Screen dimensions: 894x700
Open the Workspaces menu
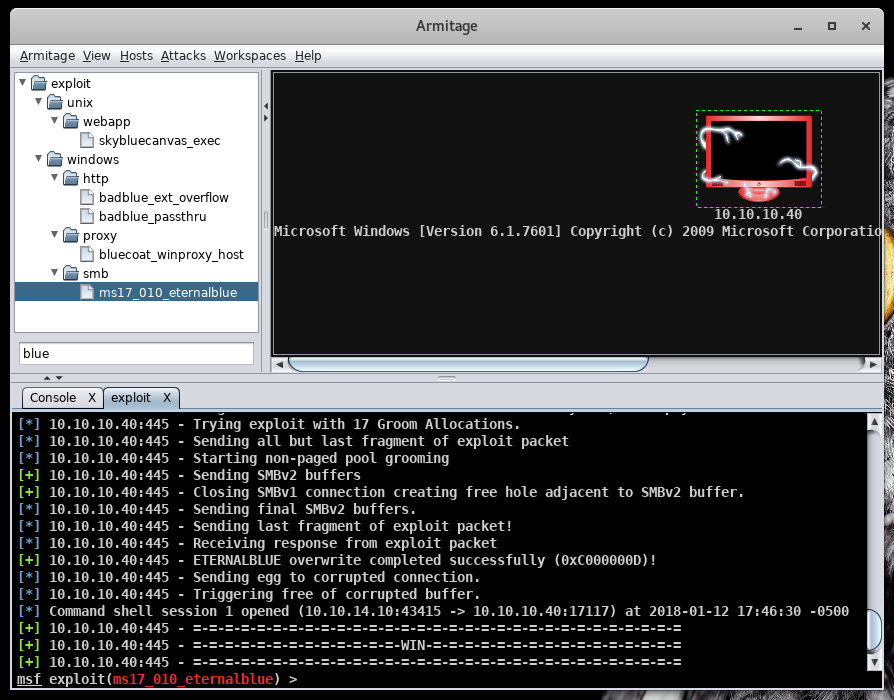click(x=250, y=56)
